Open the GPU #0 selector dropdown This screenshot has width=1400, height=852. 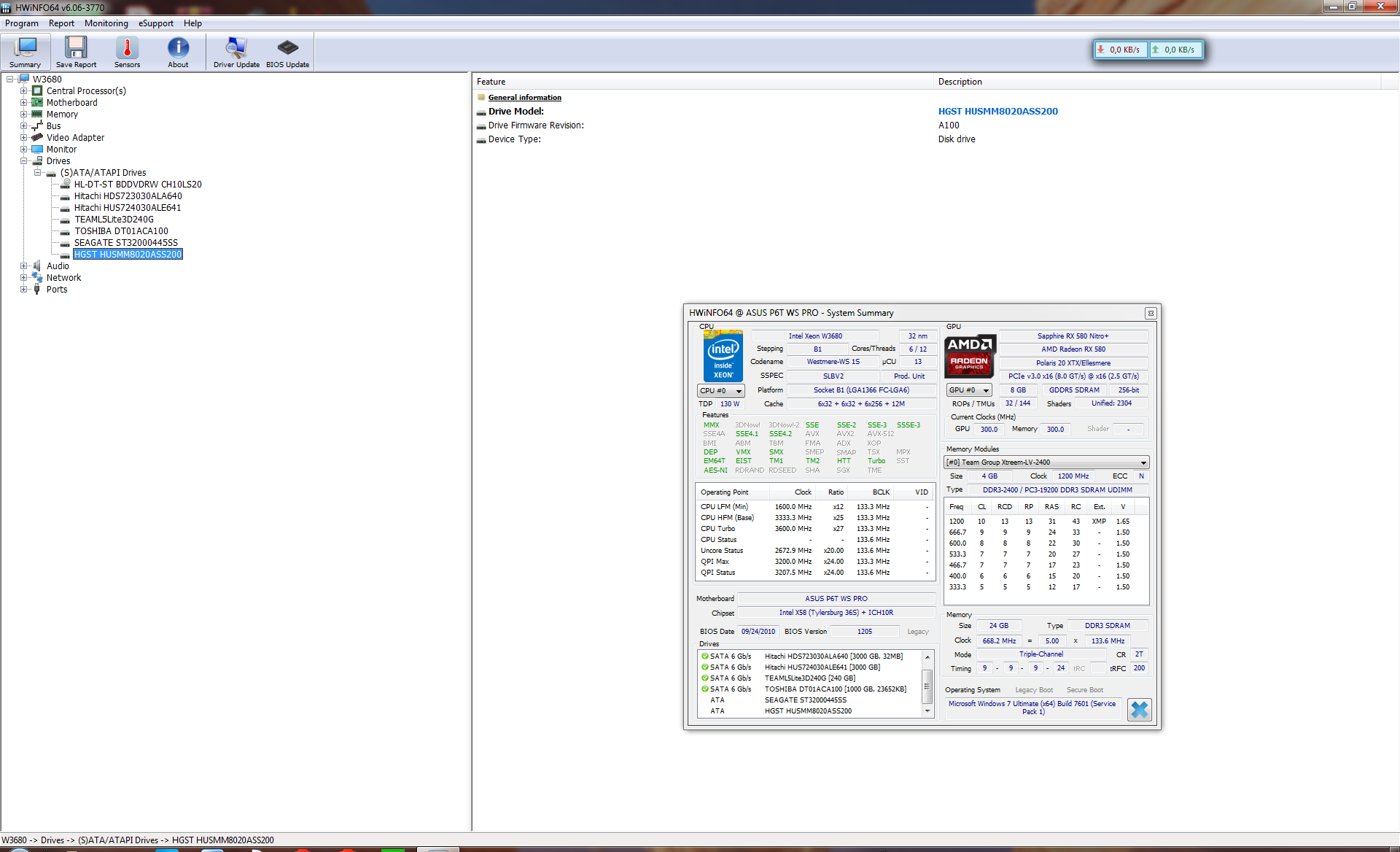969,390
